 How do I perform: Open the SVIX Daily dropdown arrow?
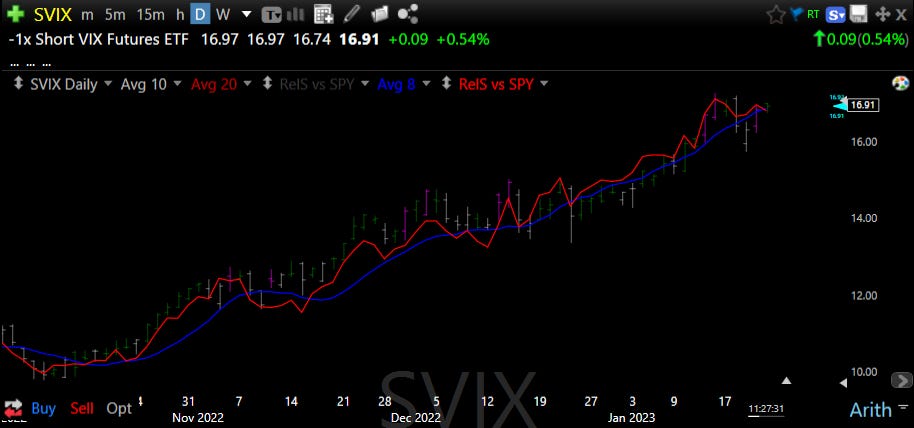click(x=108, y=85)
